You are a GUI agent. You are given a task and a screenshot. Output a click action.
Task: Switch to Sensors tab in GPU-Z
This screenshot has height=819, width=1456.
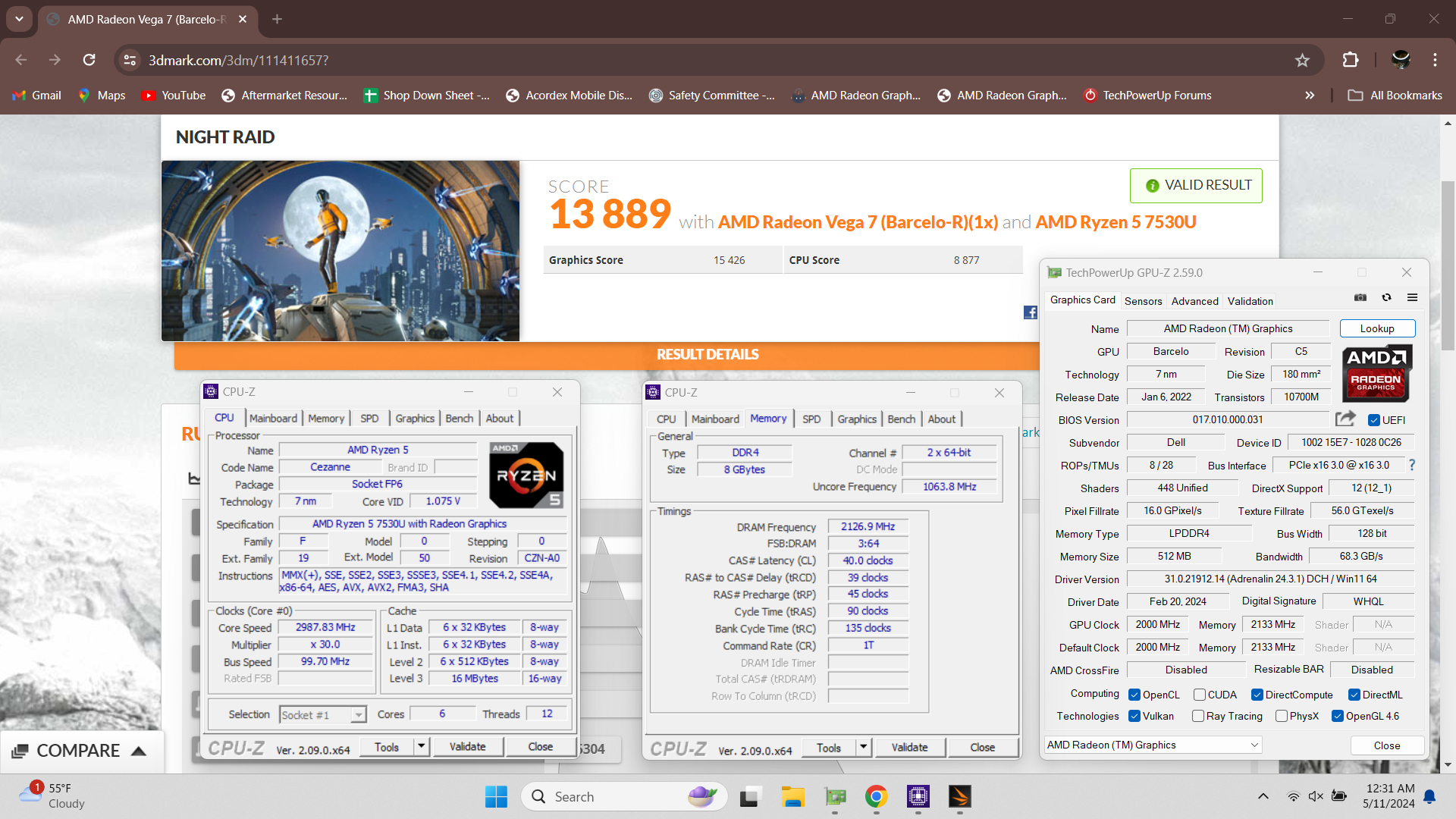(1143, 301)
